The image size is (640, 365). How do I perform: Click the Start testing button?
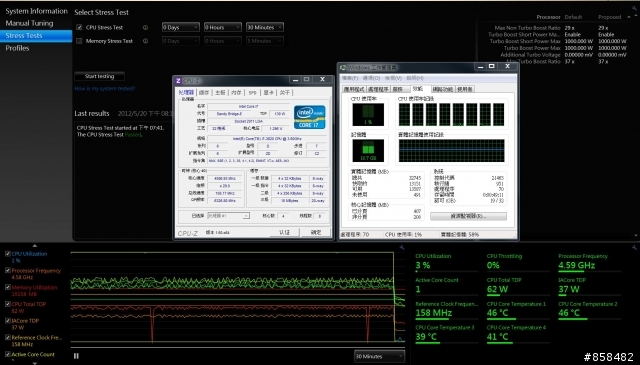click(100, 76)
